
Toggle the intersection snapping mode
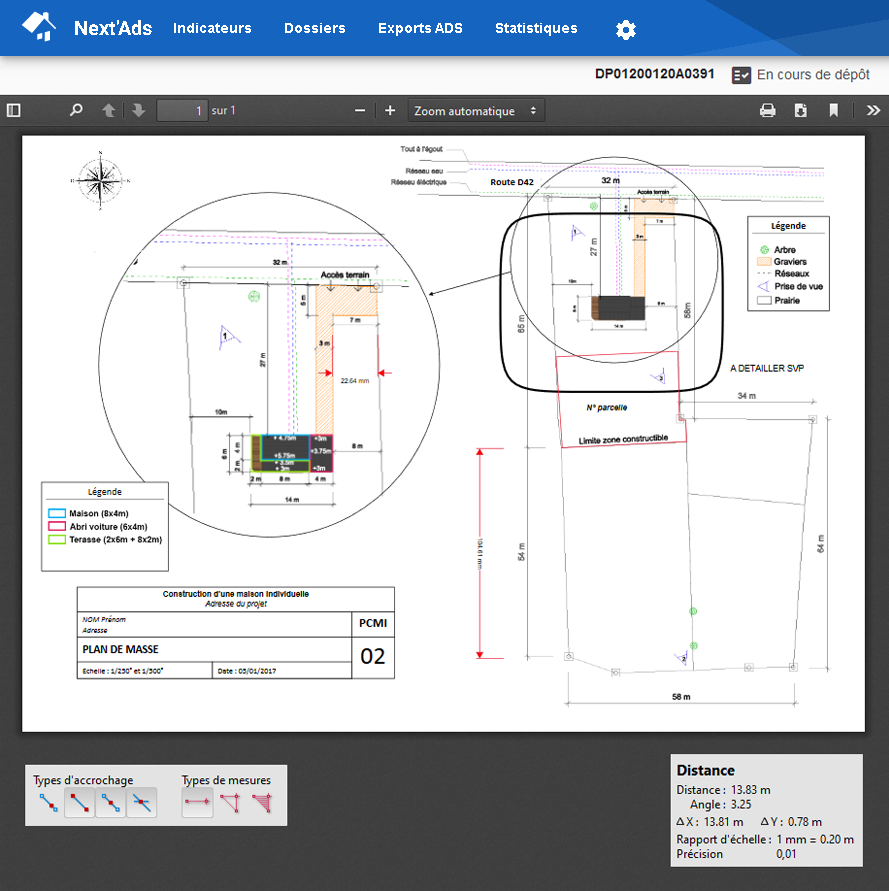pos(142,802)
